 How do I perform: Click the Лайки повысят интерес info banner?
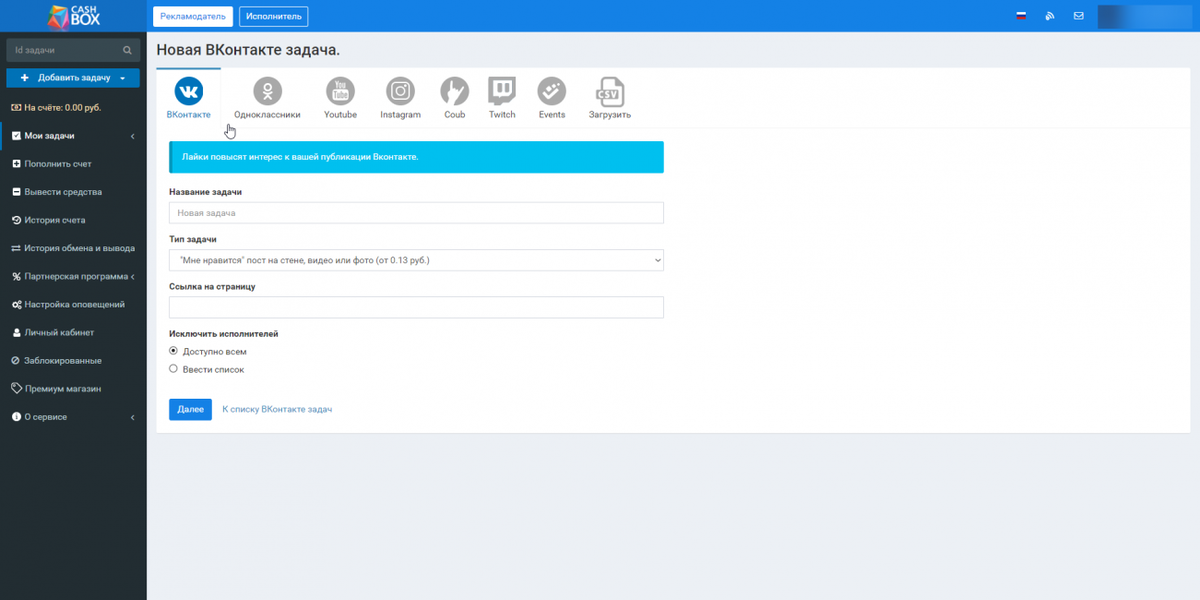click(x=416, y=157)
